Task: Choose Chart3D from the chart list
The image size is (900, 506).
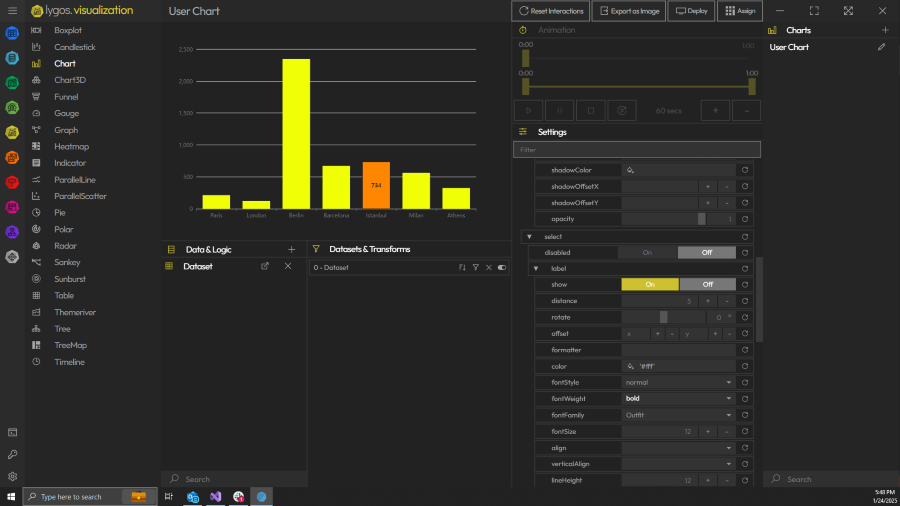Action: click(x=70, y=80)
